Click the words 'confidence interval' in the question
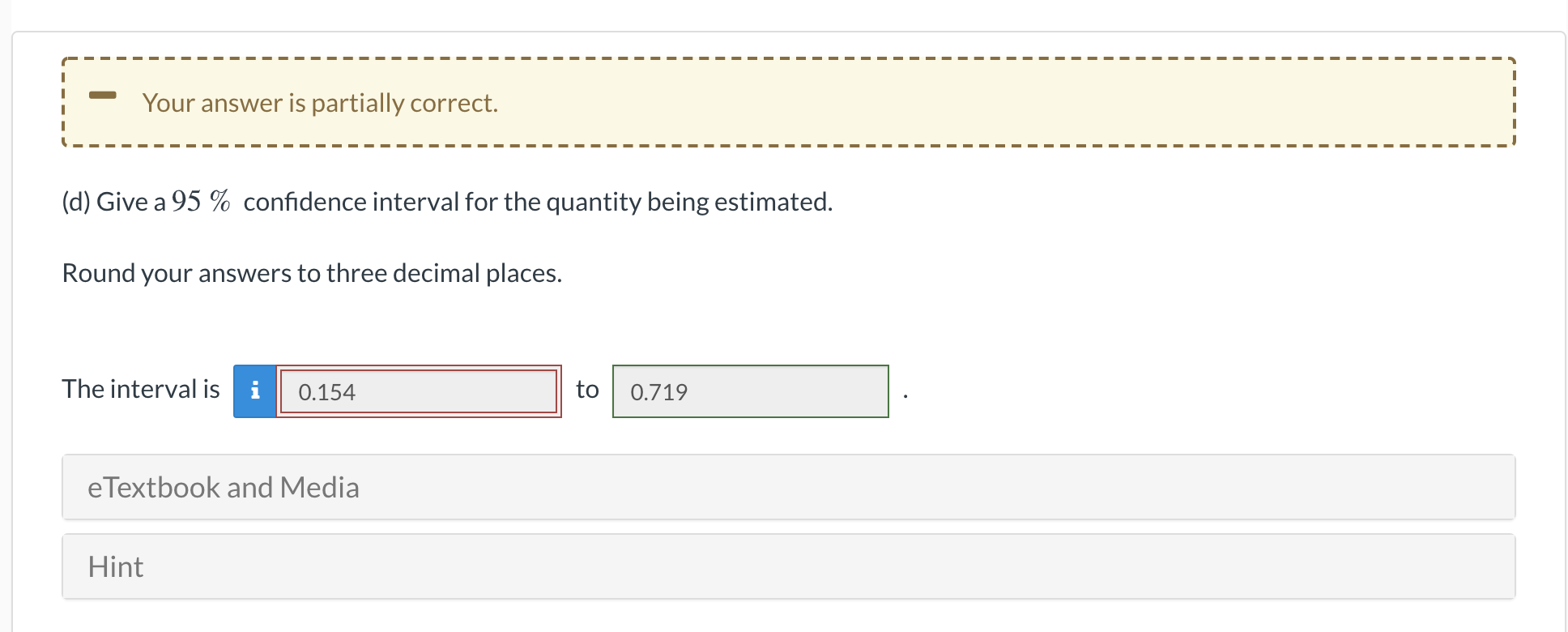The width and height of the screenshot is (1568, 632). pyautogui.click(x=352, y=202)
